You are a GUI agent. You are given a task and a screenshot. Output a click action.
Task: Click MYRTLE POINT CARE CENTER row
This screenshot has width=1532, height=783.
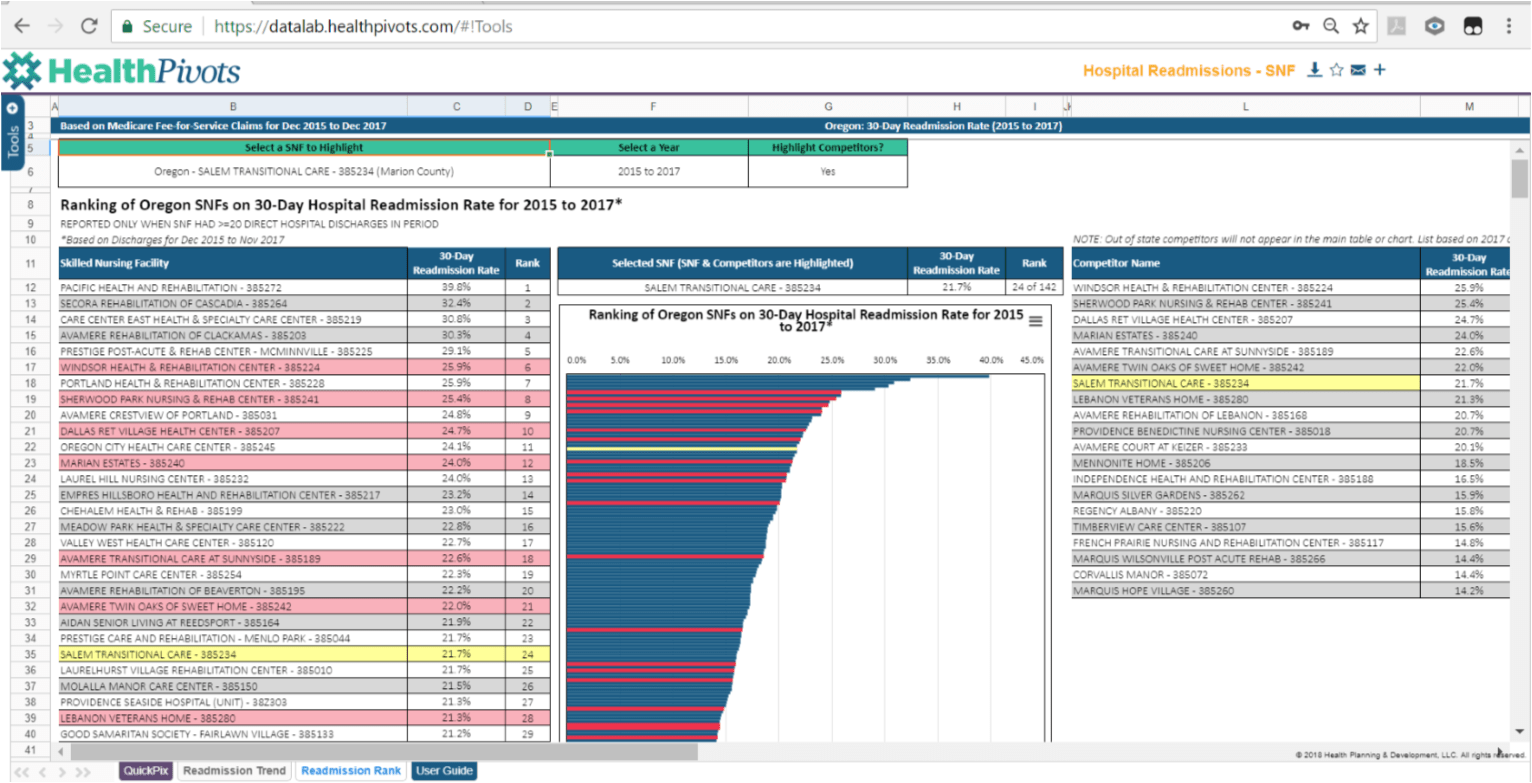click(233, 575)
